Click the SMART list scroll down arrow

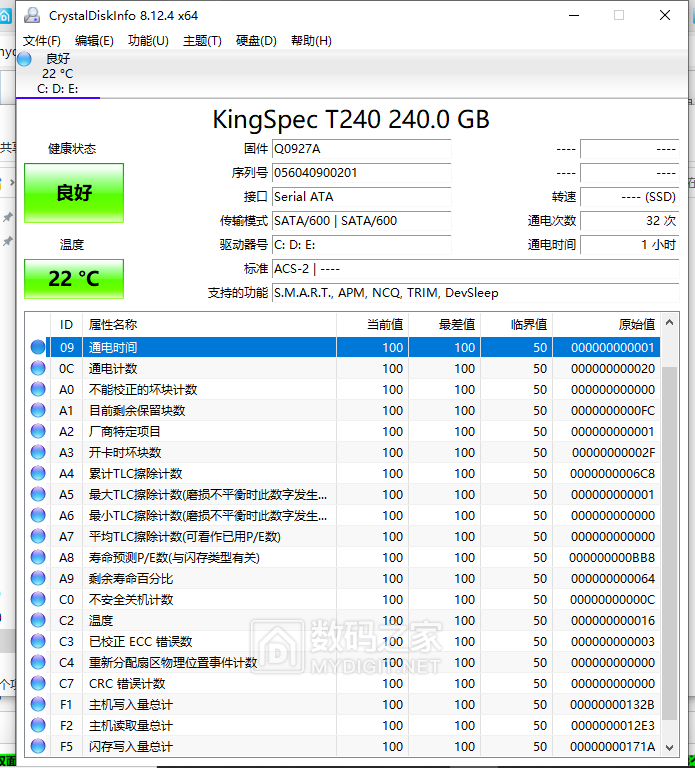coord(670,747)
